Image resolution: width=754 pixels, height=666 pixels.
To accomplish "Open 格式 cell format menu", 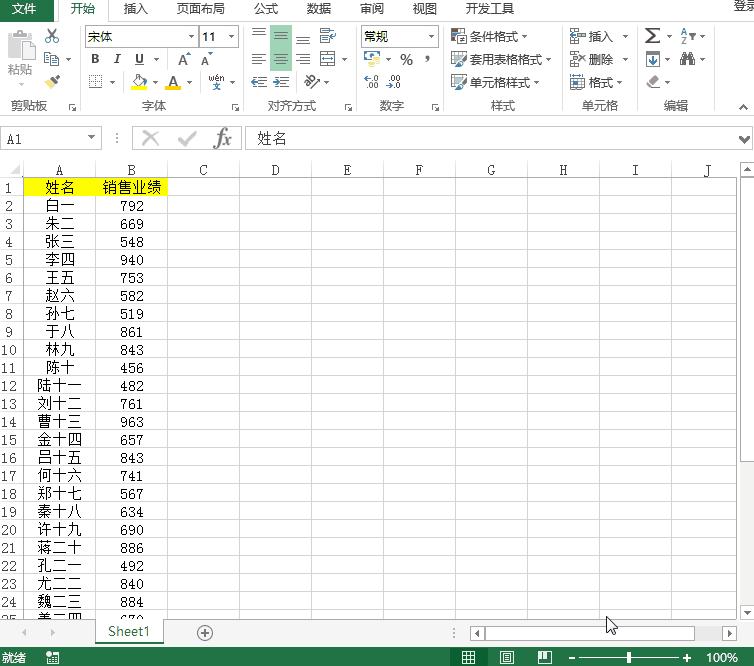I will pyautogui.click(x=596, y=82).
